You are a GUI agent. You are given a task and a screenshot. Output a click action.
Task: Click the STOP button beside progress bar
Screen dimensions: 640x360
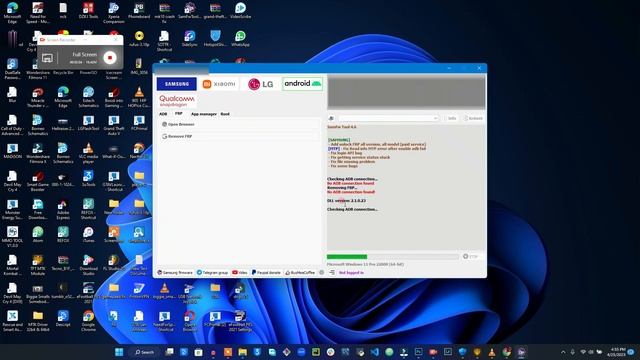click(470, 256)
